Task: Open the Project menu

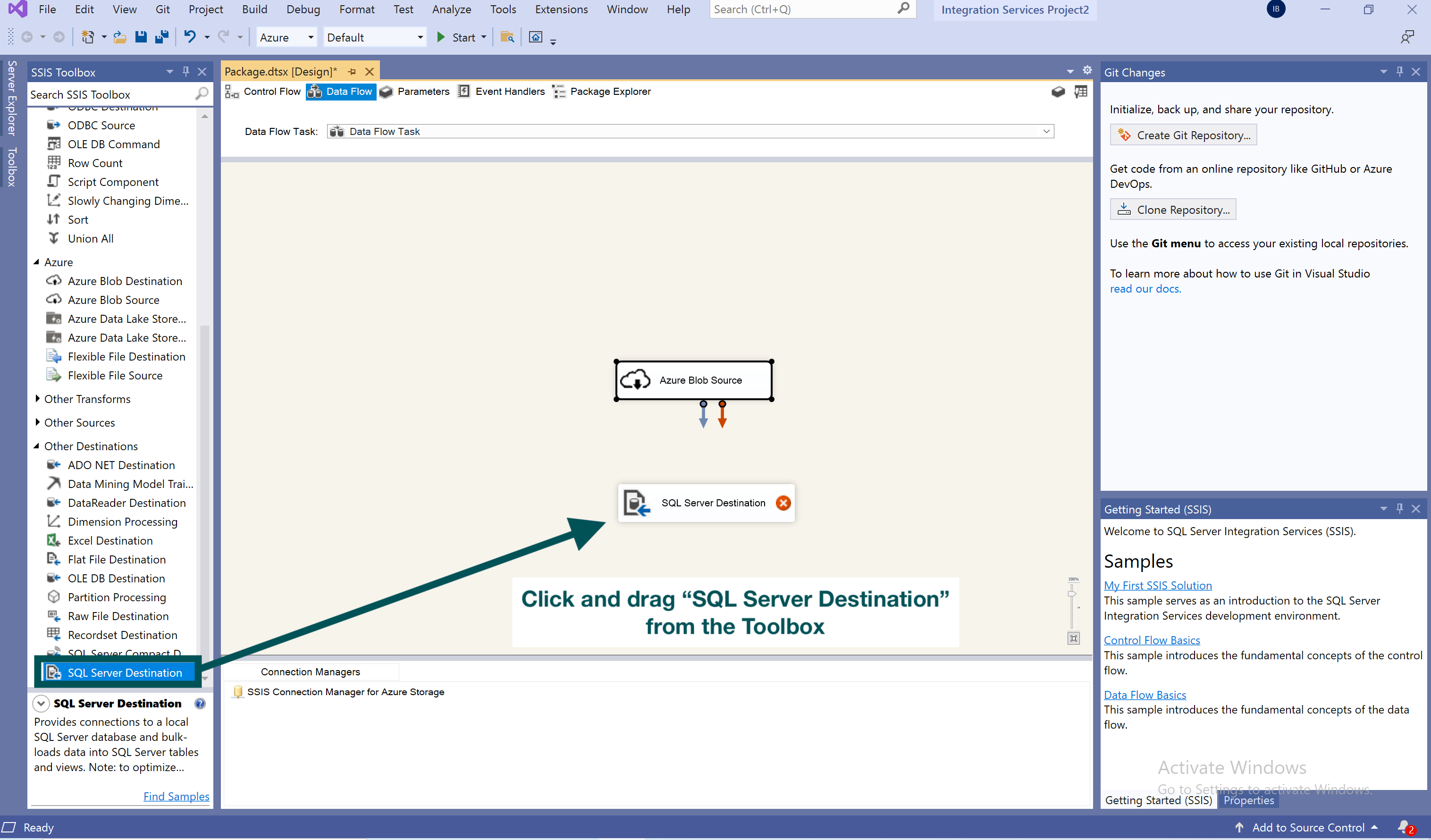Action: point(206,9)
